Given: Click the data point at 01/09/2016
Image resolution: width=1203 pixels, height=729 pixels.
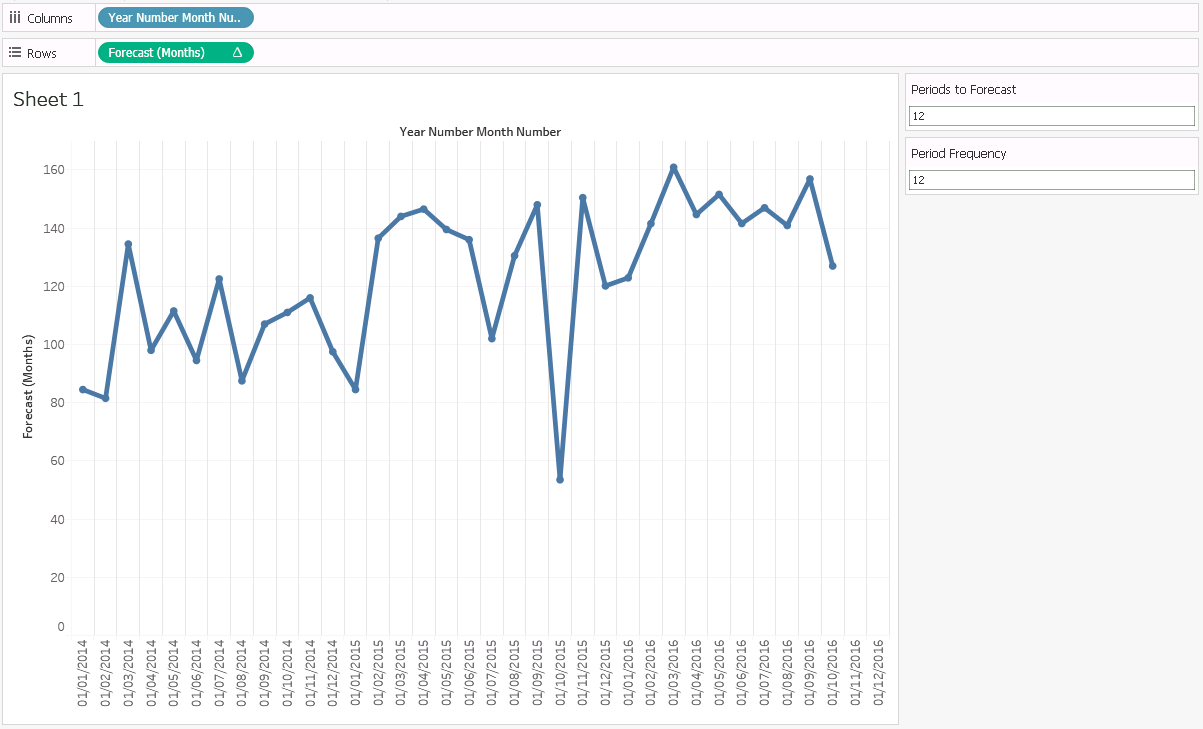Looking at the screenshot, I should (x=810, y=179).
